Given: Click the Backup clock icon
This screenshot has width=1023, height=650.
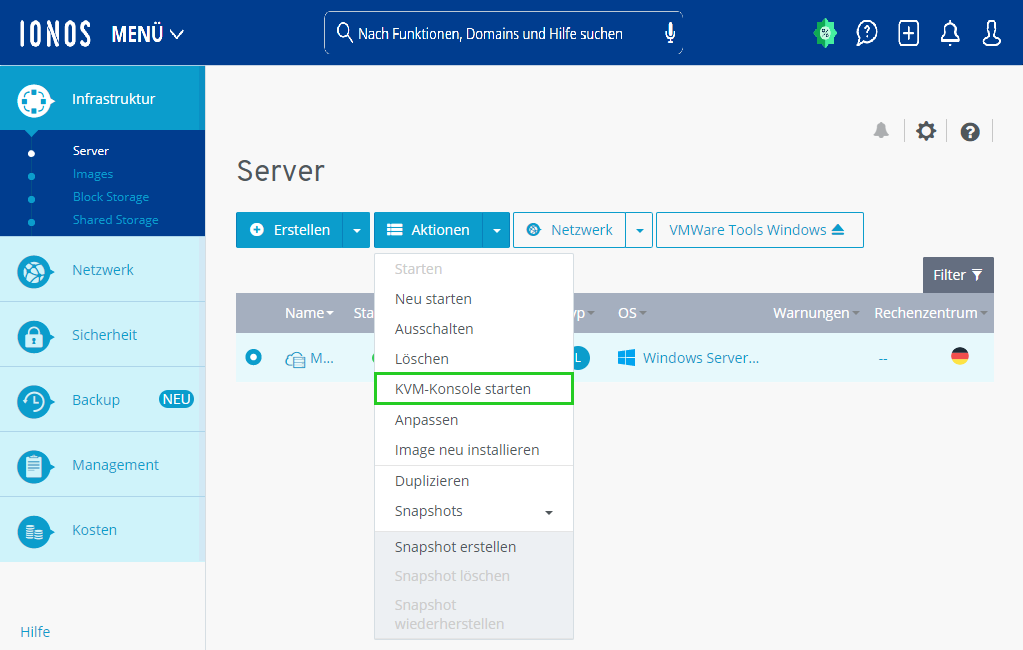Looking at the screenshot, I should click(34, 402).
